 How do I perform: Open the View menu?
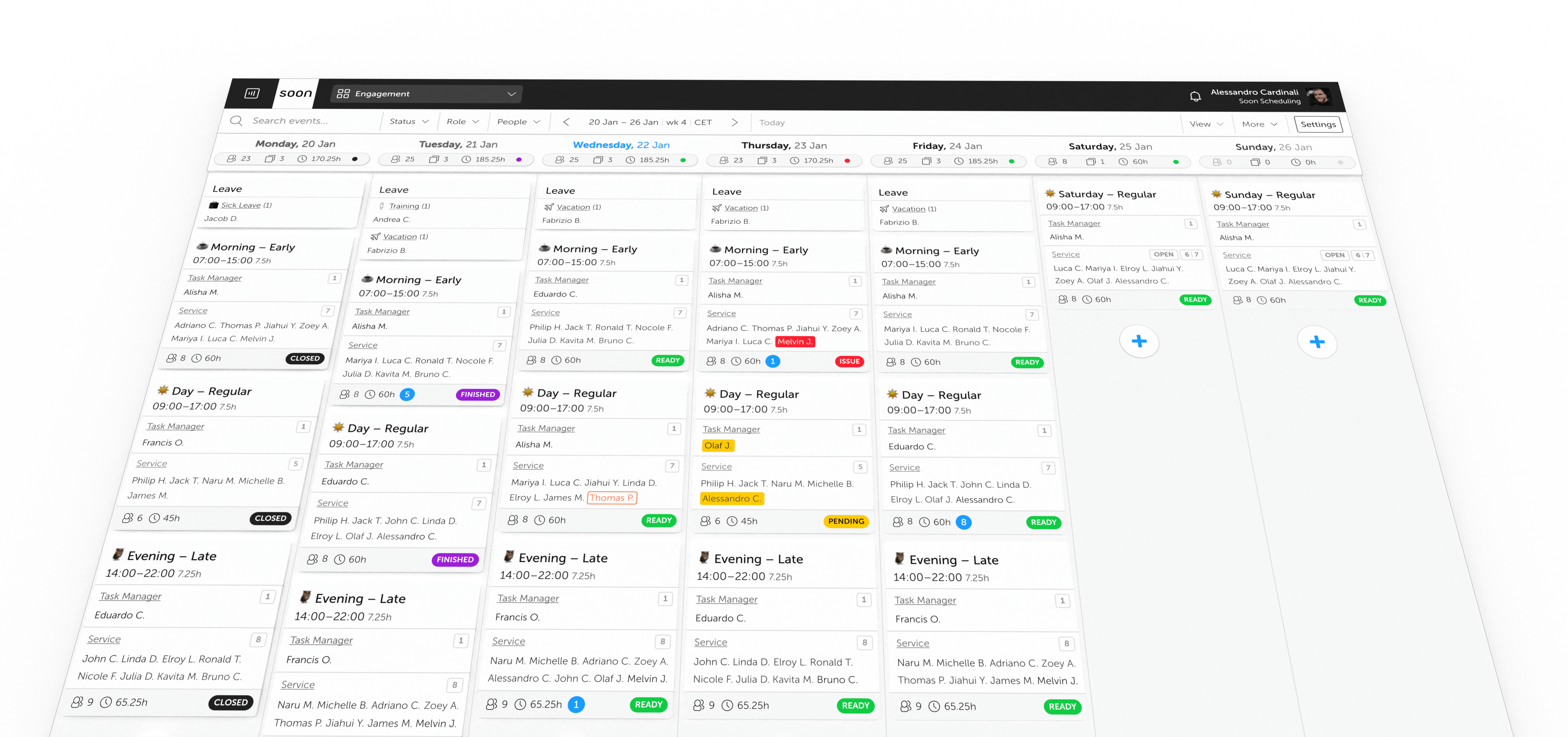pos(1206,124)
